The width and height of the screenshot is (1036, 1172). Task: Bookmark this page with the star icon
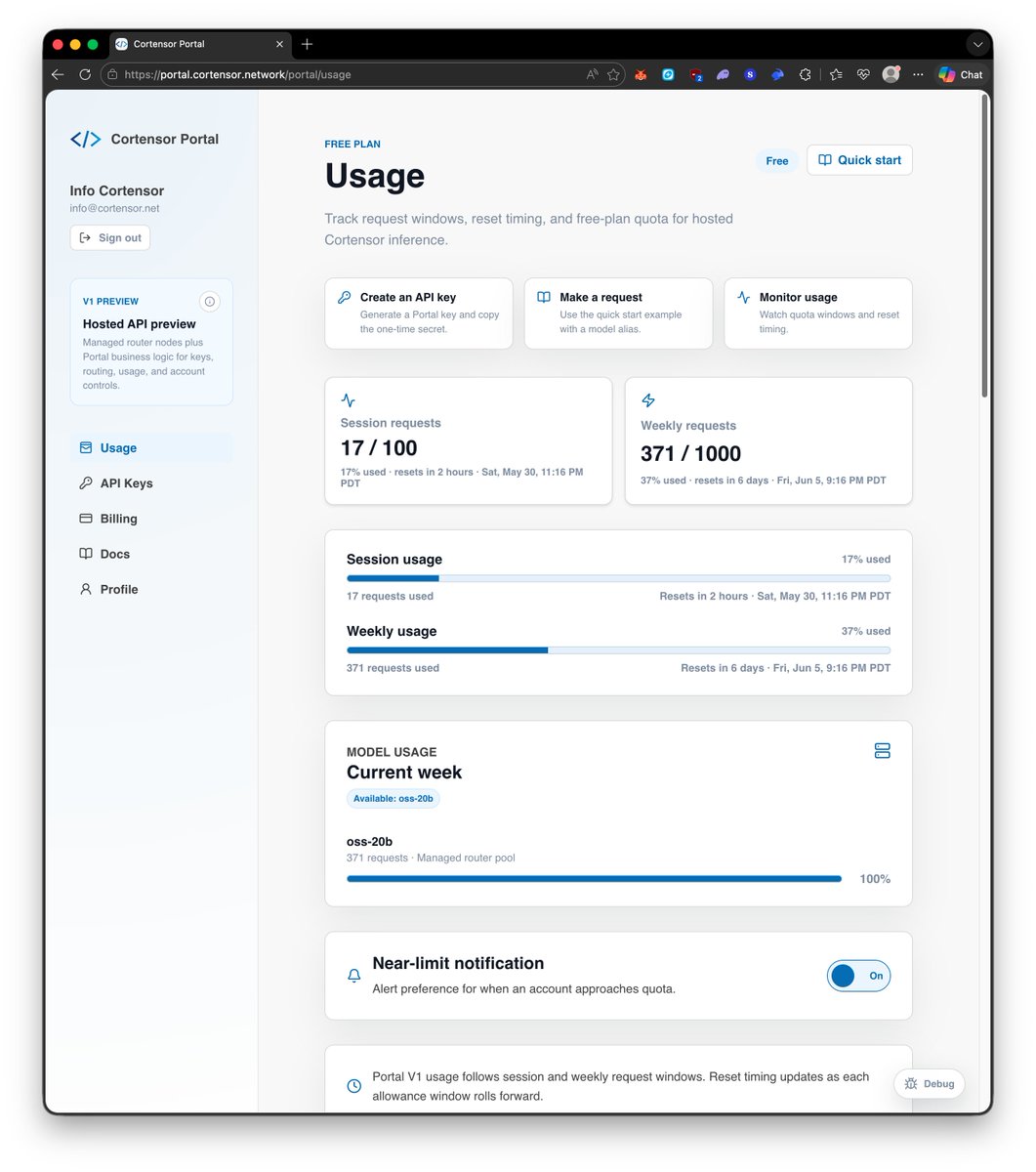tap(613, 74)
